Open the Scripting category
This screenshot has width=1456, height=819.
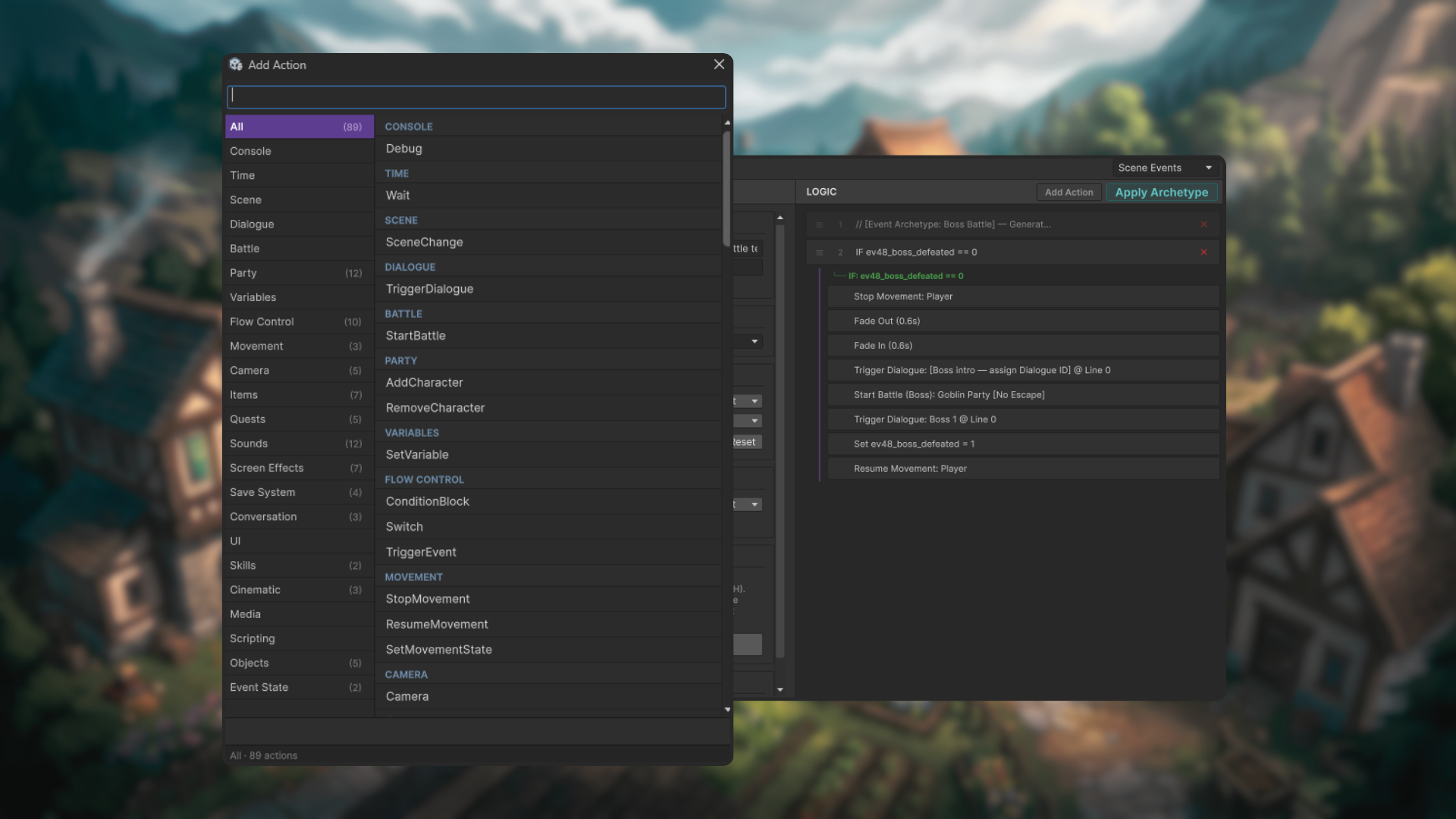pyautogui.click(x=300, y=639)
